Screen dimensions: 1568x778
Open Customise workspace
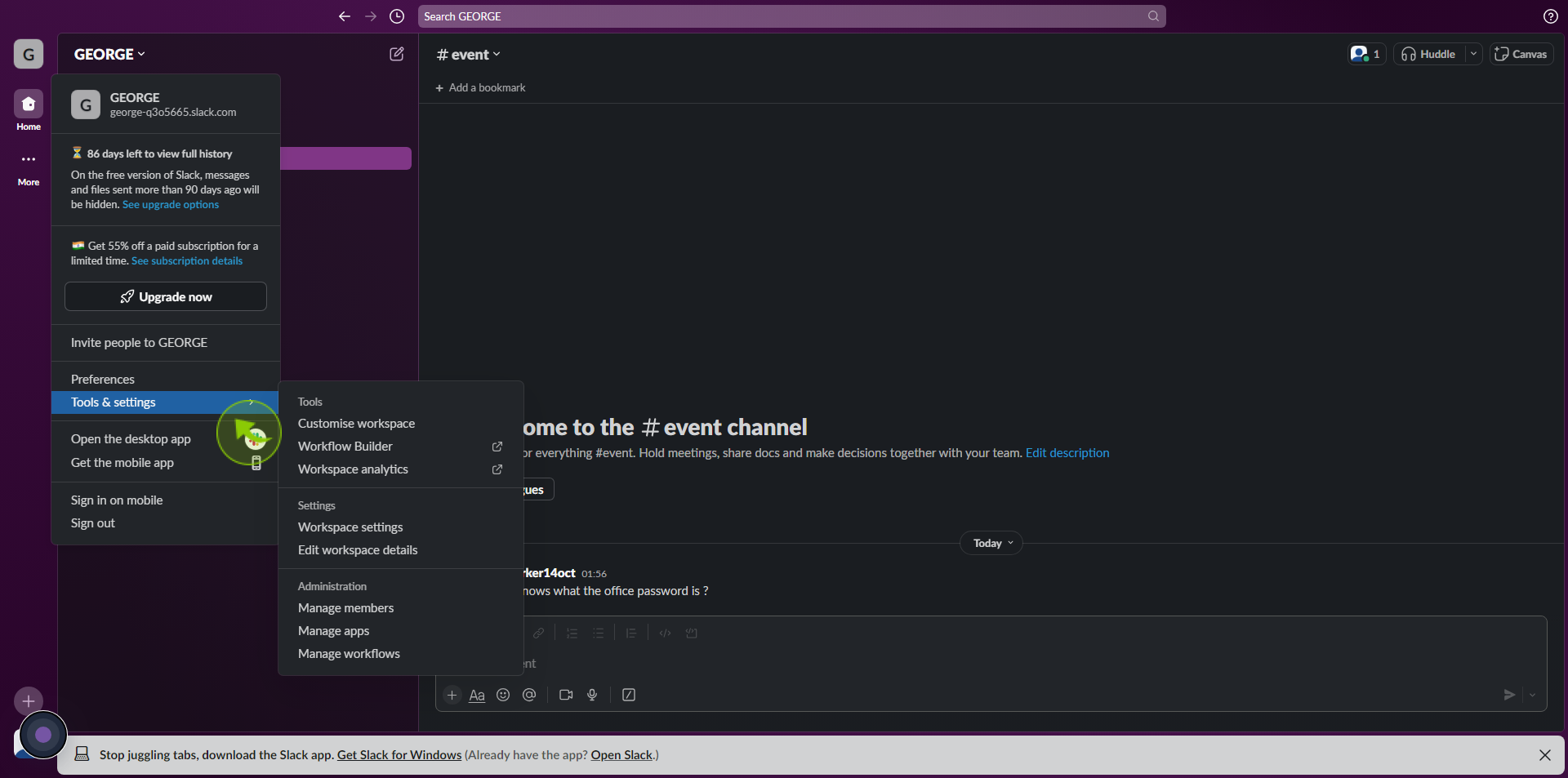tap(400, 424)
